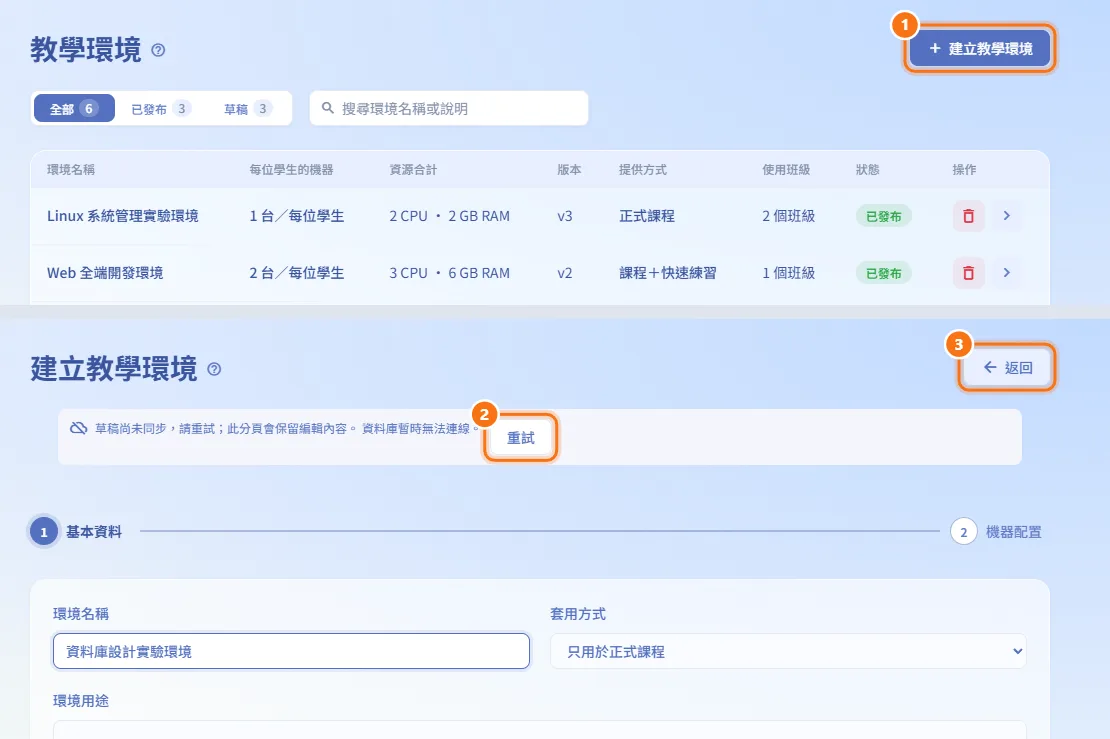The height and width of the screenshot is (739, 1110).
Task: Click the 環境用途 text area
Action: 539,730
